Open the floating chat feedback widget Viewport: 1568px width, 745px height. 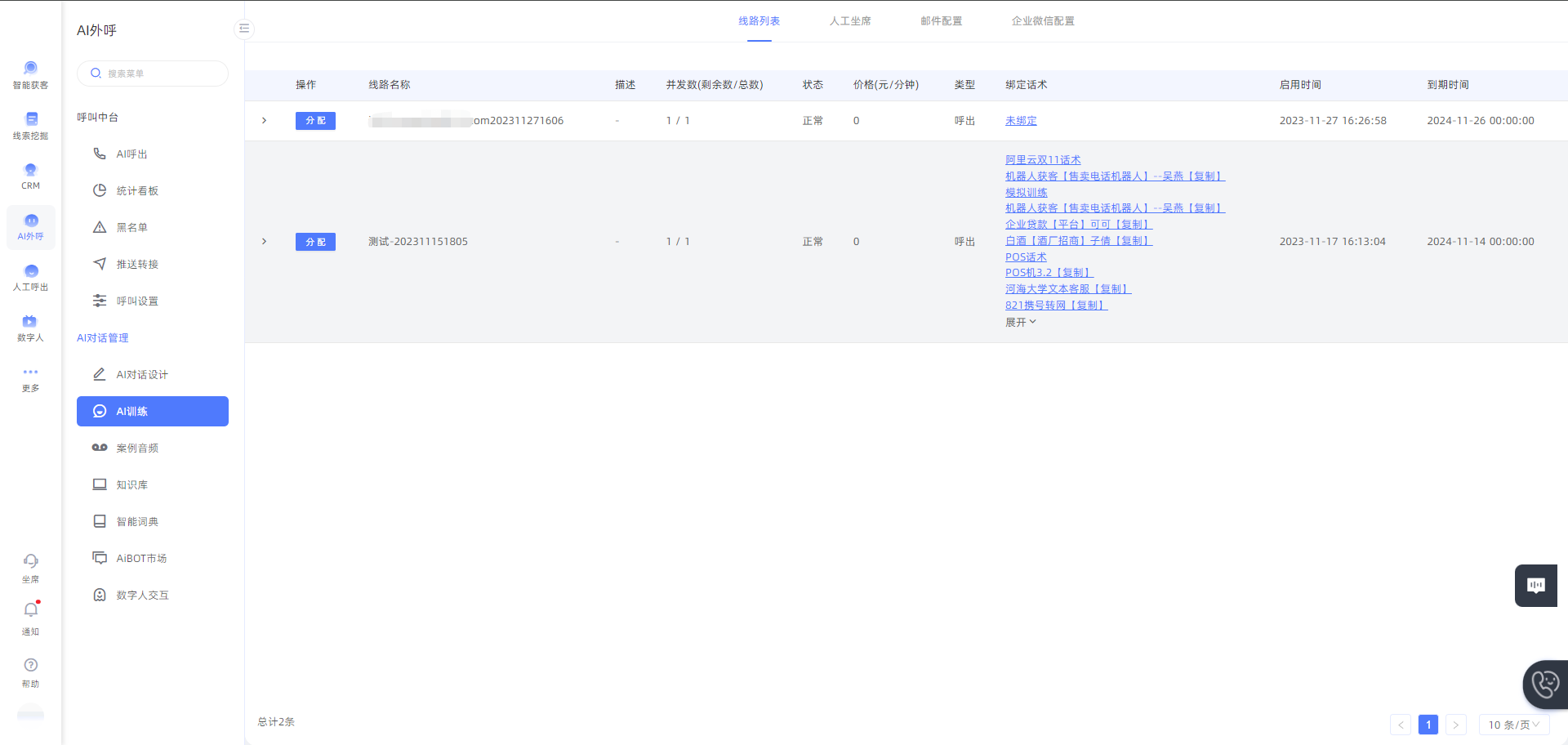click(x=1536, y=585)
